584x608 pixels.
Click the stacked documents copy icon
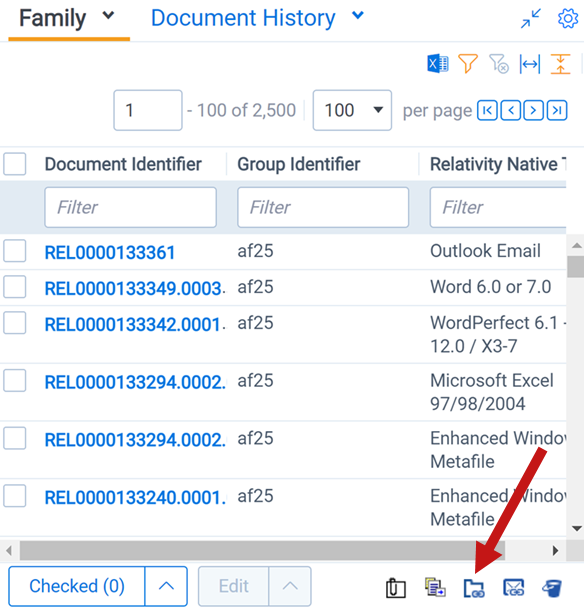[435, 587]
